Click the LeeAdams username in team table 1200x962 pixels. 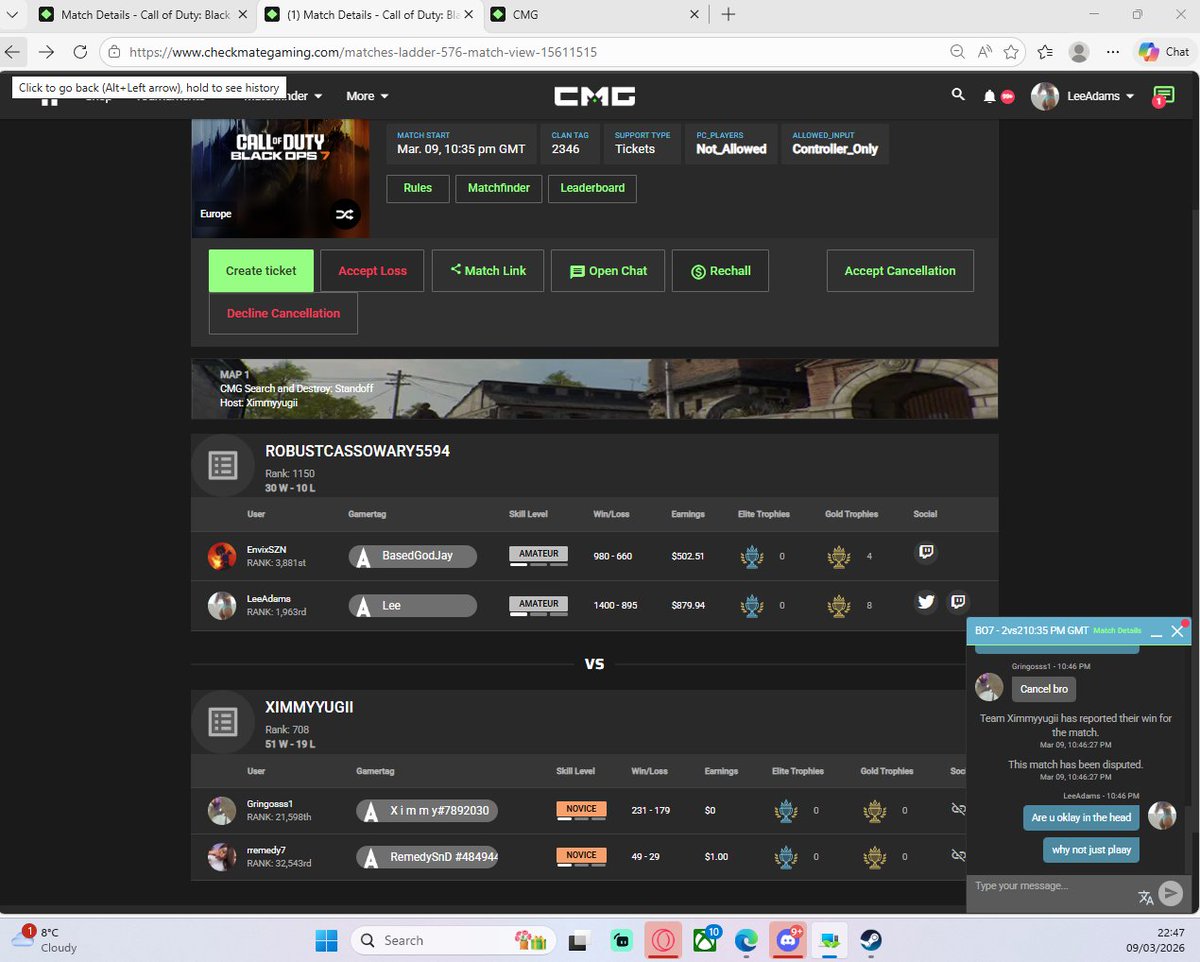pos(268,599)
